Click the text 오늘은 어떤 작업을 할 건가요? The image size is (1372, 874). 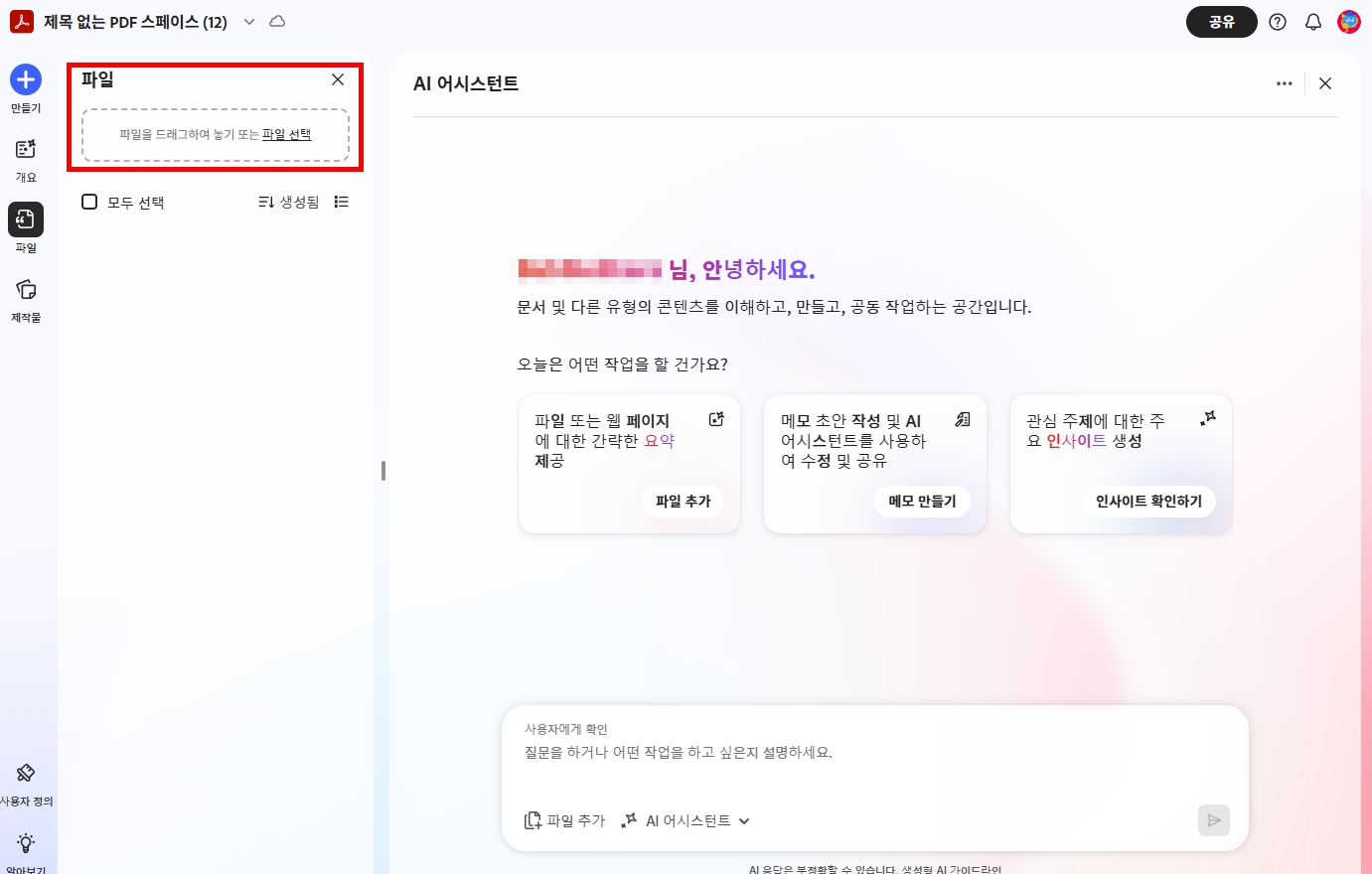point(622,364)
